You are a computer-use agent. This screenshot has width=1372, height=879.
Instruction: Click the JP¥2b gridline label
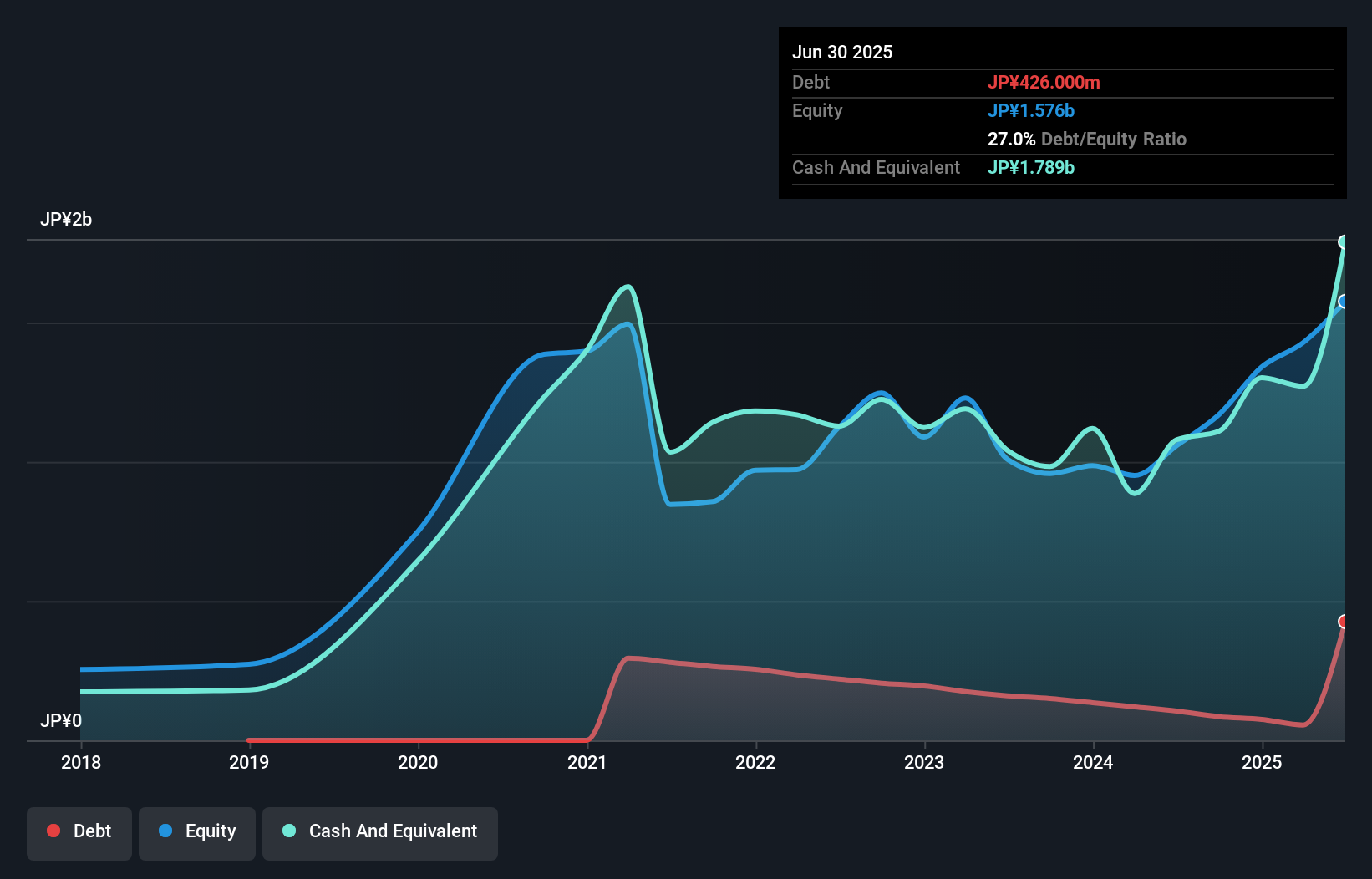68,219
